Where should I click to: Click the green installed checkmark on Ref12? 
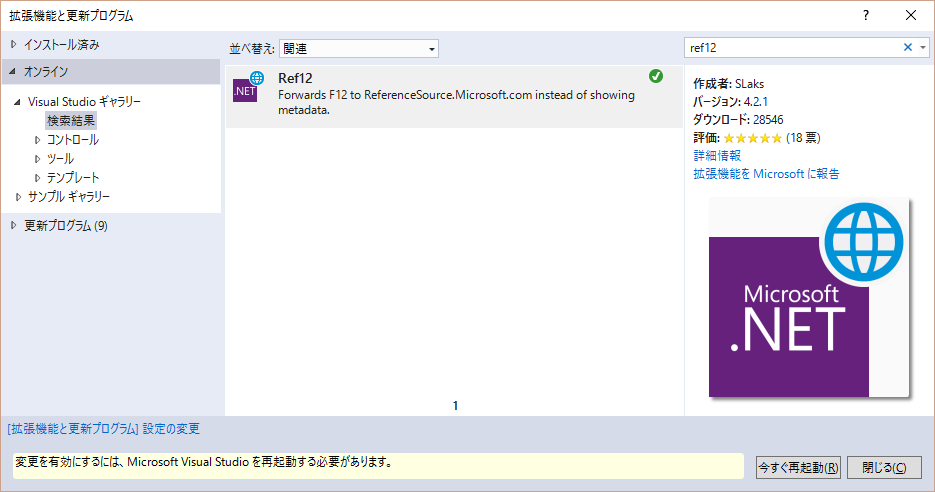pyautogui.click(x=656, y=76)
